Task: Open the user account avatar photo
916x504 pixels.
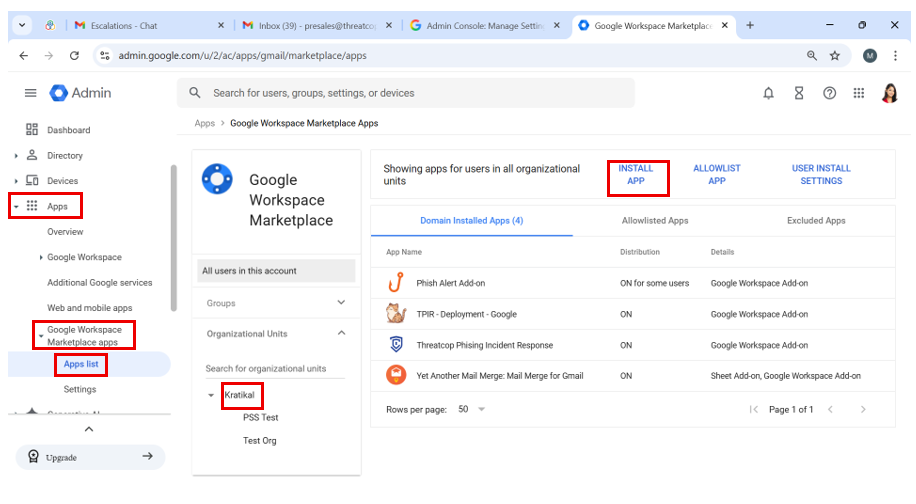Action: click(889, 93)
